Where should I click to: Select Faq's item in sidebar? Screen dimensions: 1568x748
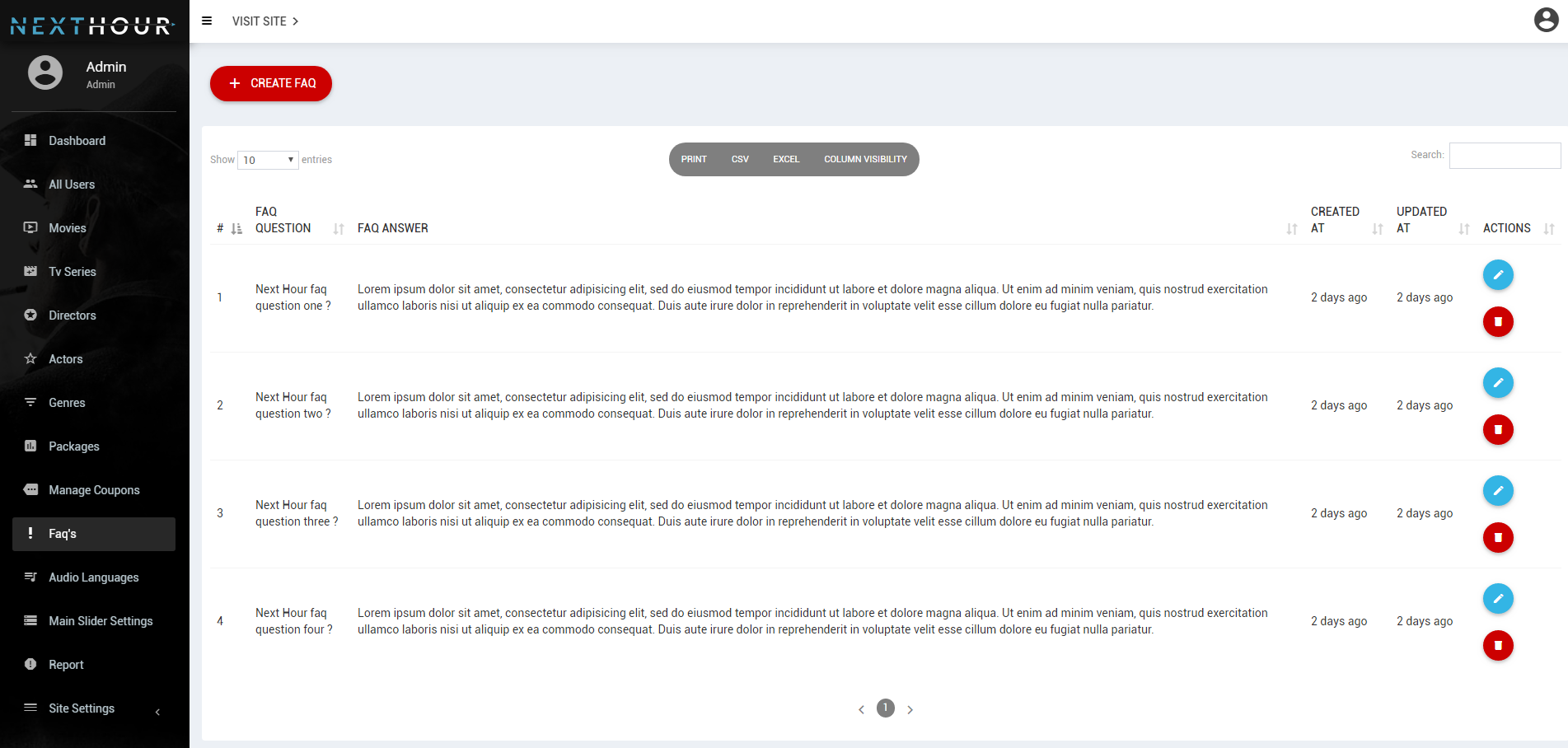tap(94, 534)
